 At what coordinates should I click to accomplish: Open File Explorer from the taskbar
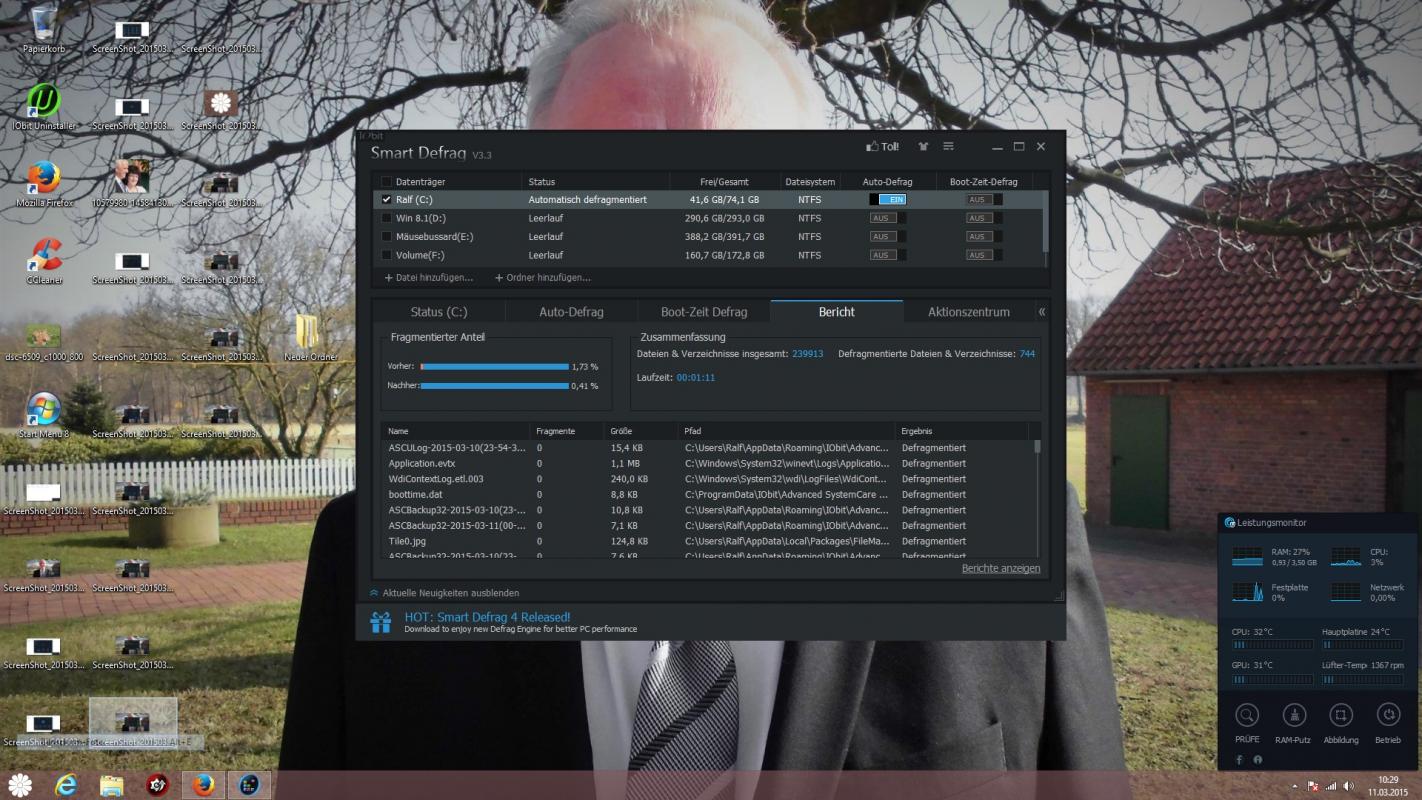pyautogui.click(x=112, y=785)
